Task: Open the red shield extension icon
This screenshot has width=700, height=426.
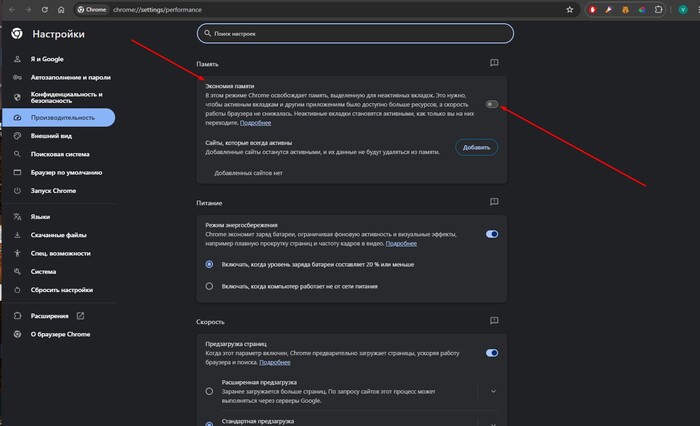Action: (x=592, y=9)
